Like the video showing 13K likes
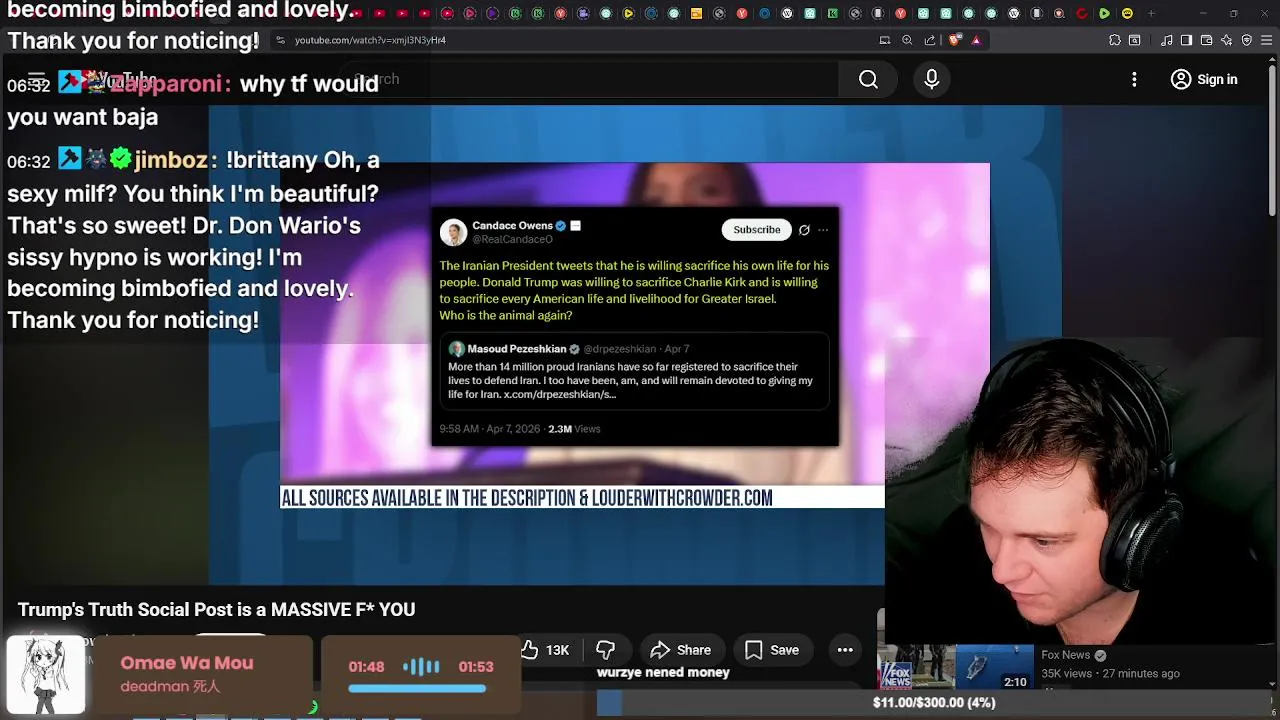This screenshot has width=1280, height=720. pyautogui.click(x=544, y=650)
